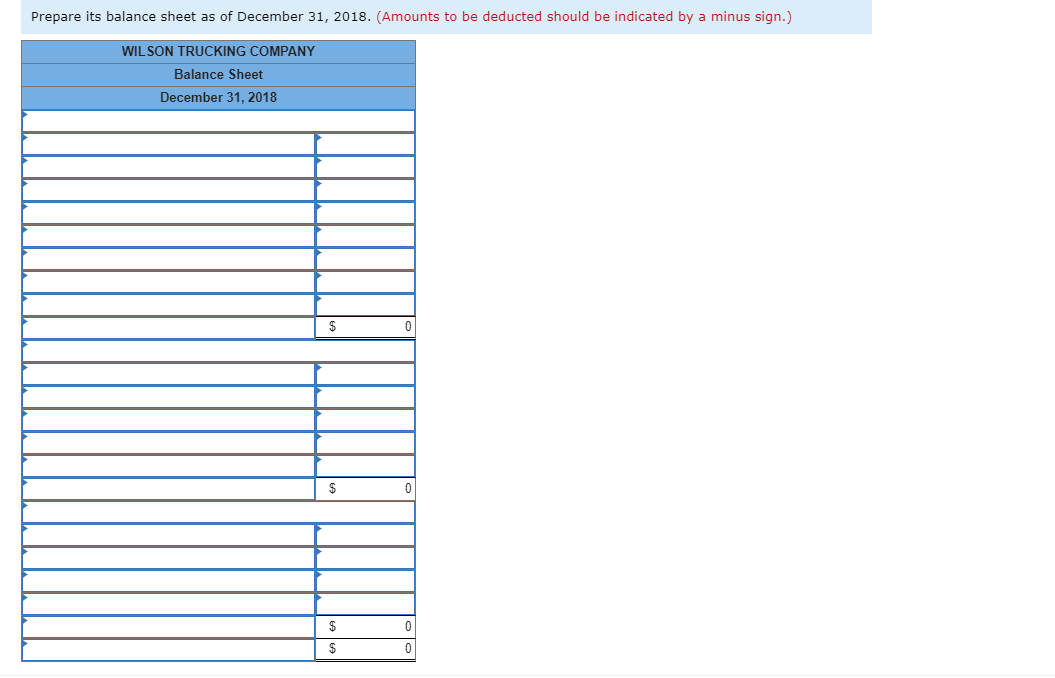Open label dropdown beside the first $ 0 total
Viewport: 1055px width, 678px height.
[169, 328]
